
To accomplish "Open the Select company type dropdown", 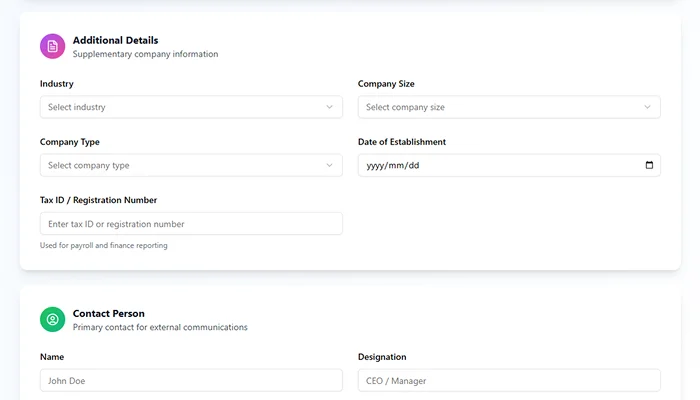I will 190,165.
